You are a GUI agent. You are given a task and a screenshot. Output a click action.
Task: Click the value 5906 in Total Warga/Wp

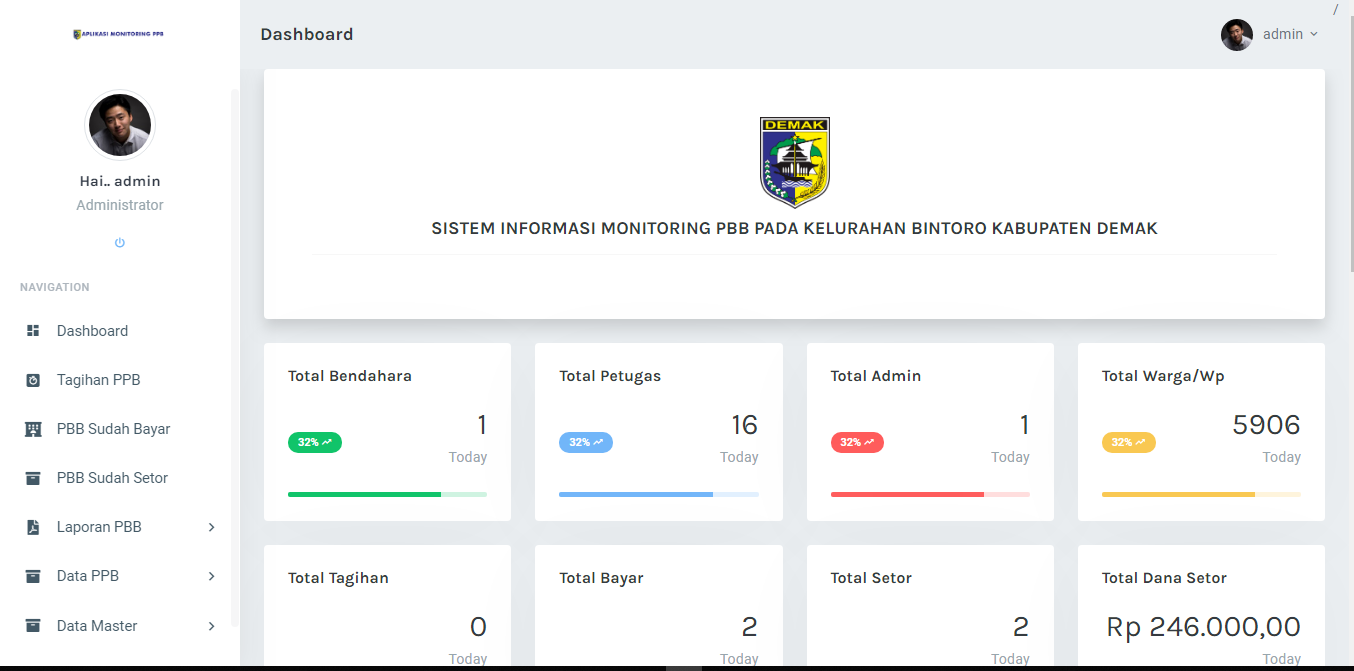[x=1267, y=425]
